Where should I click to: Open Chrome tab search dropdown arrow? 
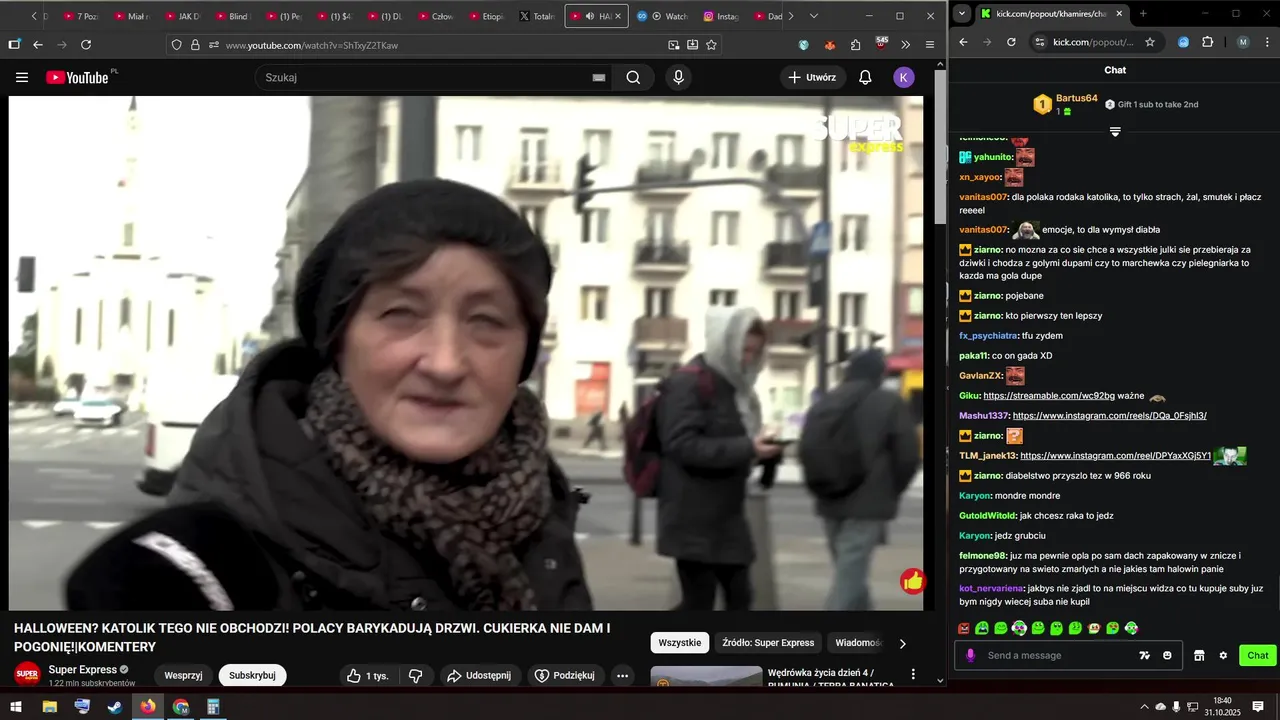[962, 13]
